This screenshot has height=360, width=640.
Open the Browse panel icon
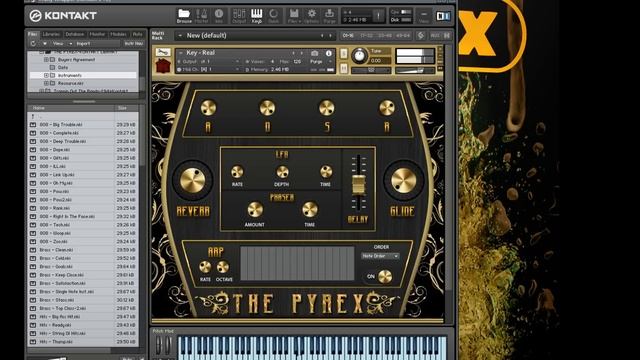coord(184,16)
